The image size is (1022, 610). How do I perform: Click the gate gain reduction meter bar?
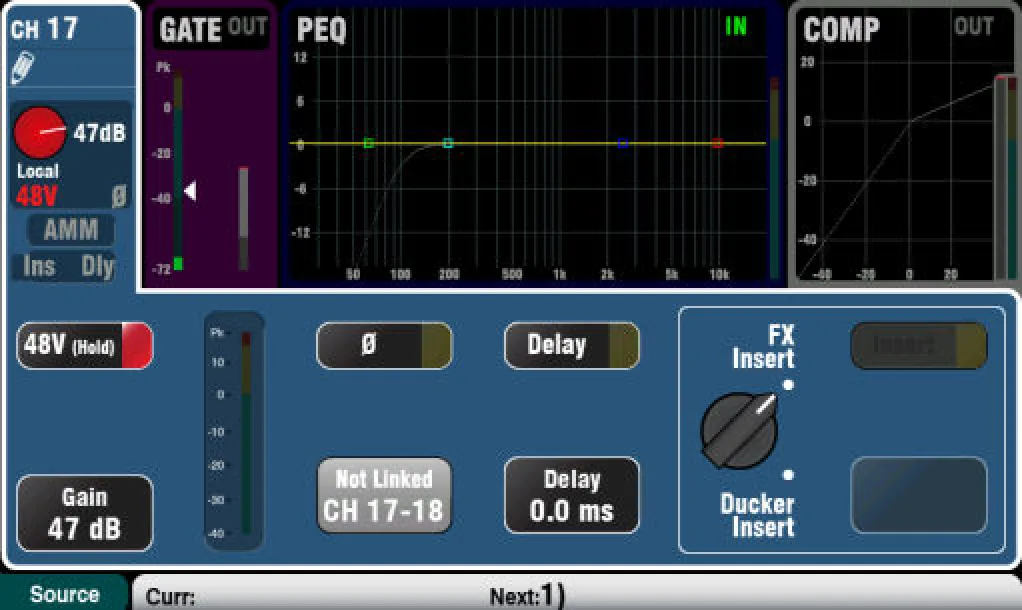click(243, 218)
